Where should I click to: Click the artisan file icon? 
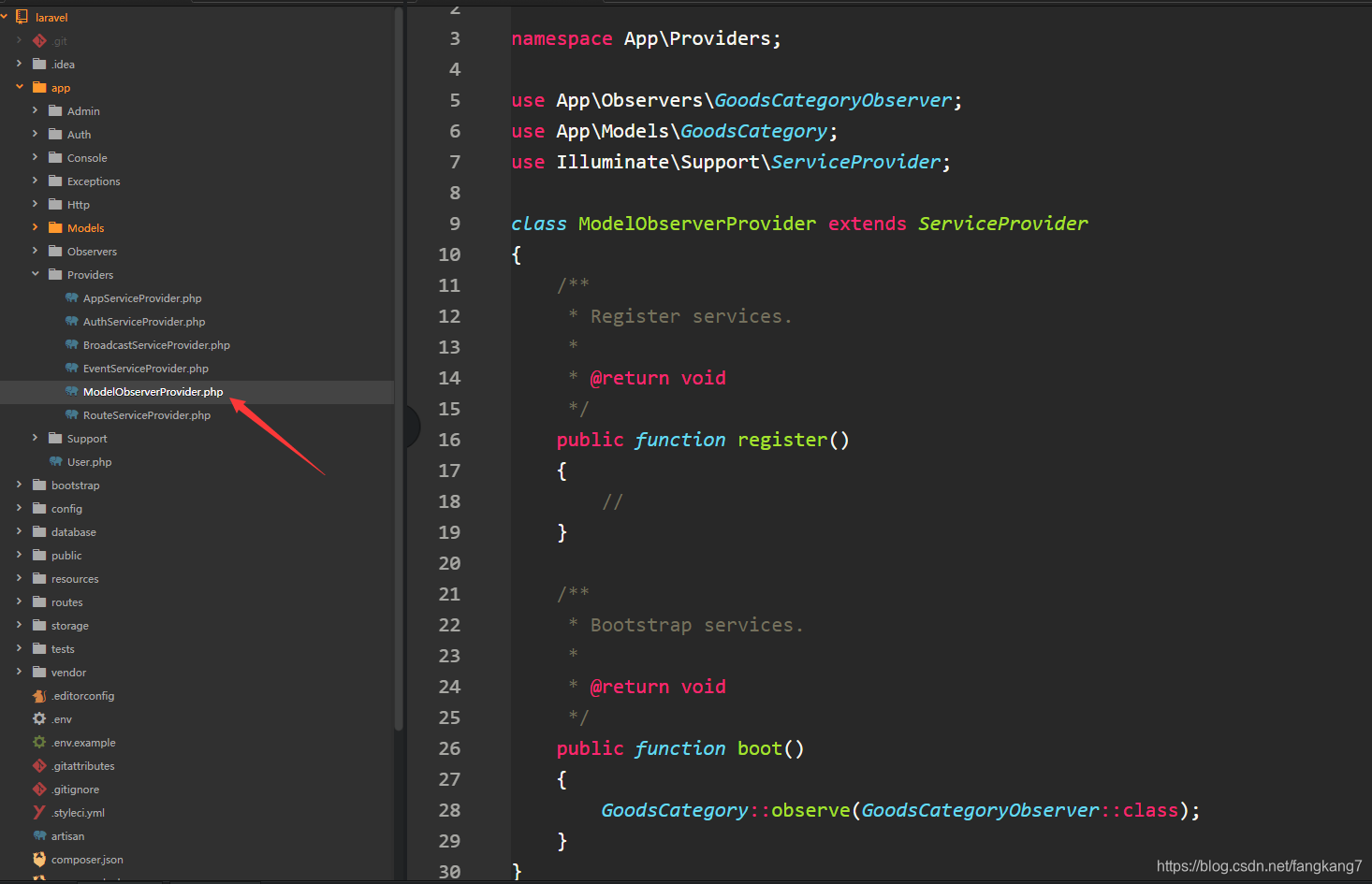[x=39, y=835]
